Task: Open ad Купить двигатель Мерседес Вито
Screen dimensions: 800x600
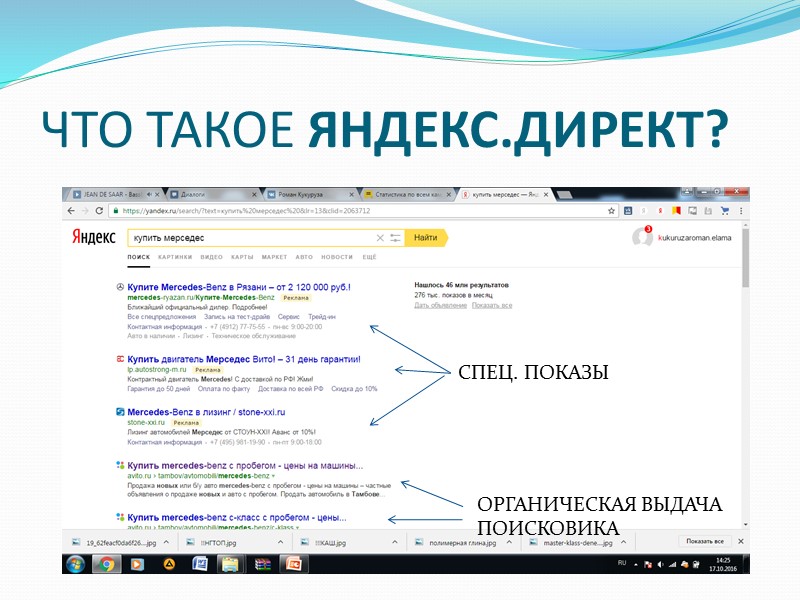Action: (x=244, y=359)
